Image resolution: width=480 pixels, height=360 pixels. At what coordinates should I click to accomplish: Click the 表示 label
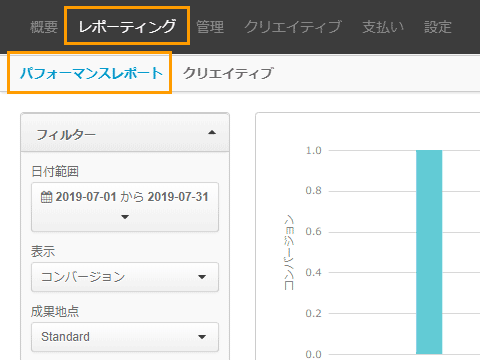[43, 251]
